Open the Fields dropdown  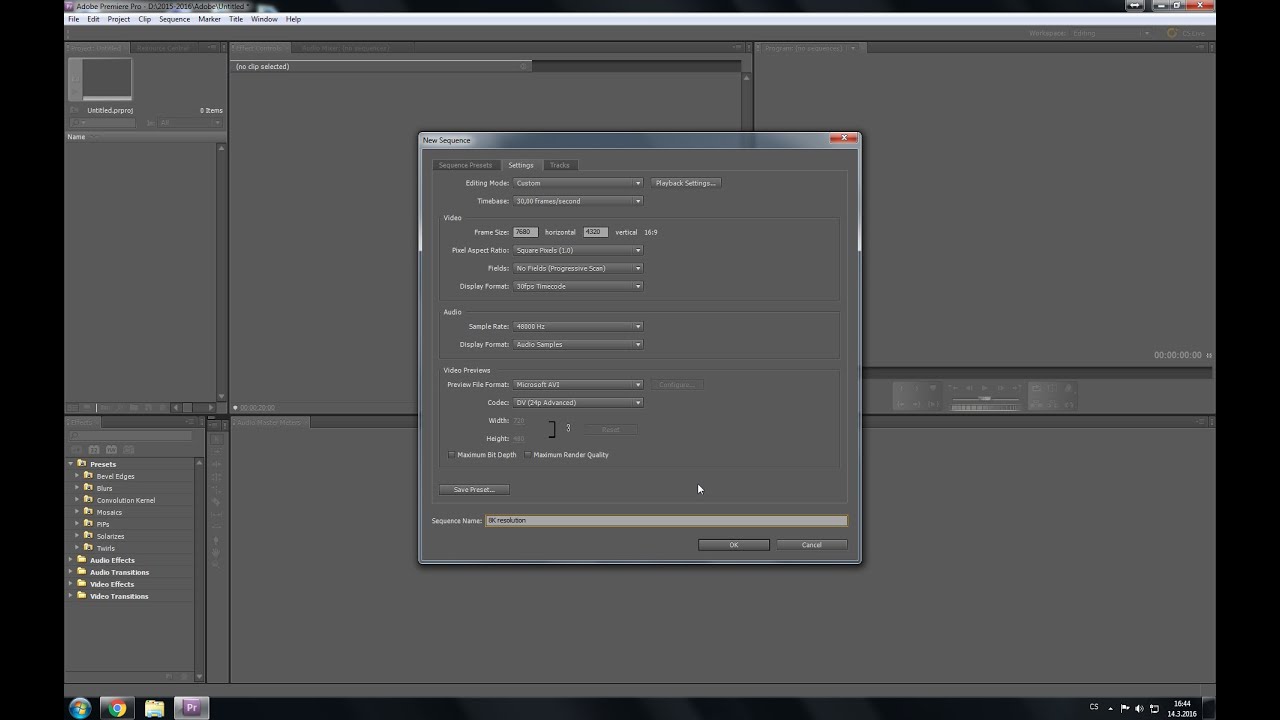coord(578,268)
